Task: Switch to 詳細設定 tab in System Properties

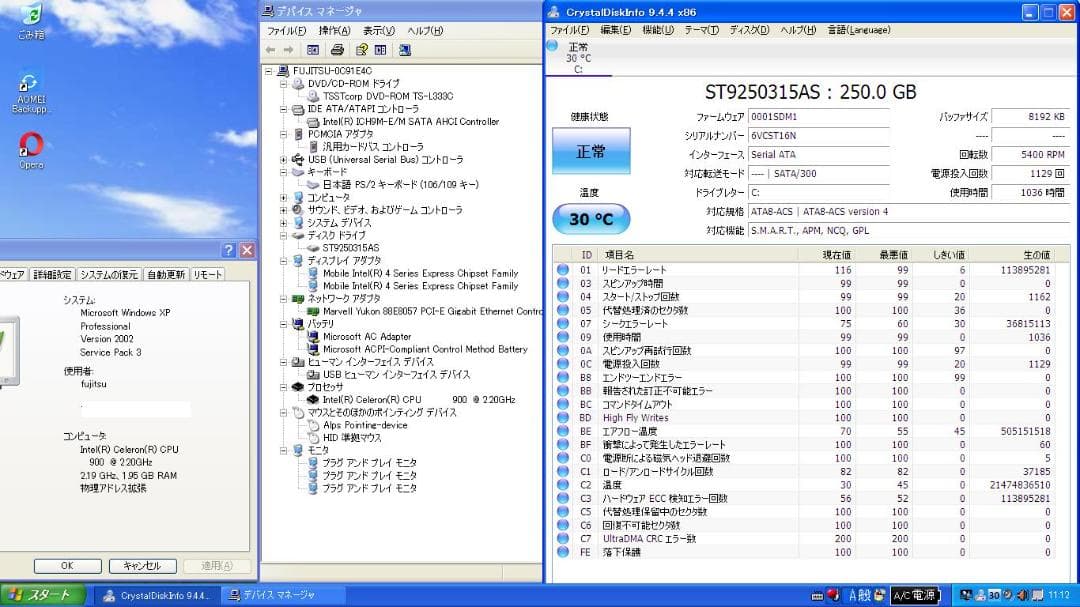Action: click(x=52, y=274)
